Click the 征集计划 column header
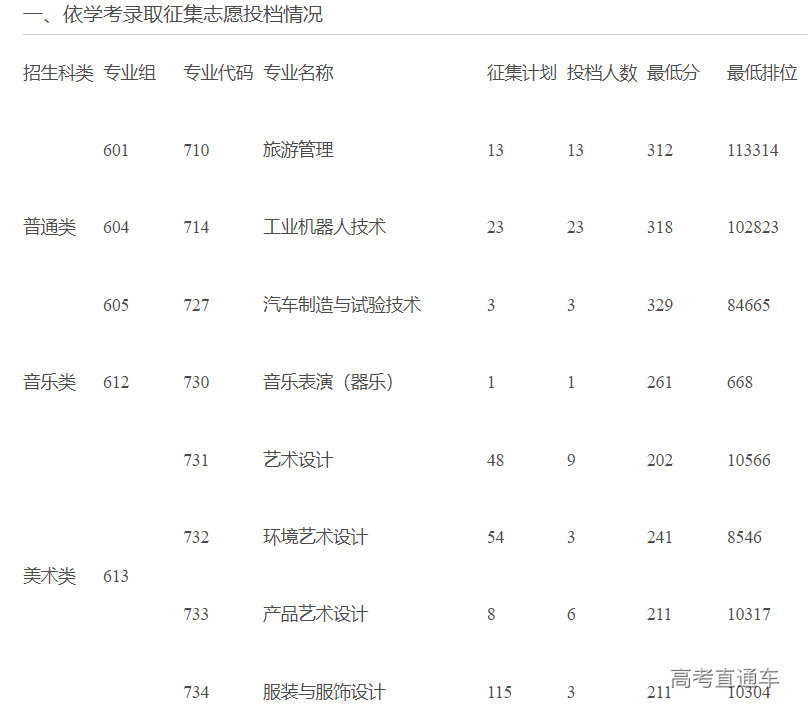The width and height of the screenshot is (808, 718). click(521, 73)
